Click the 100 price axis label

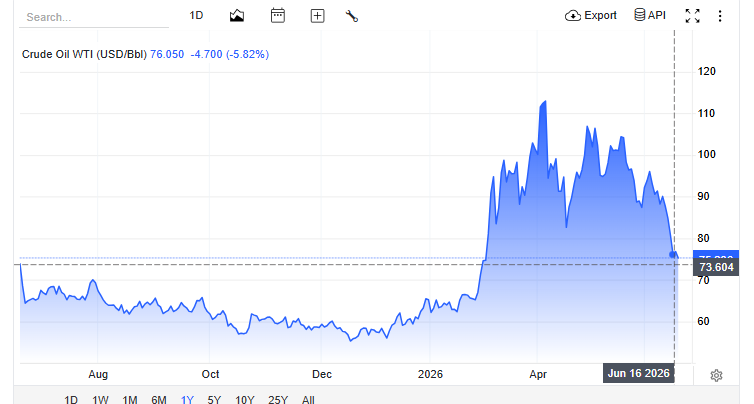point(706,154)
